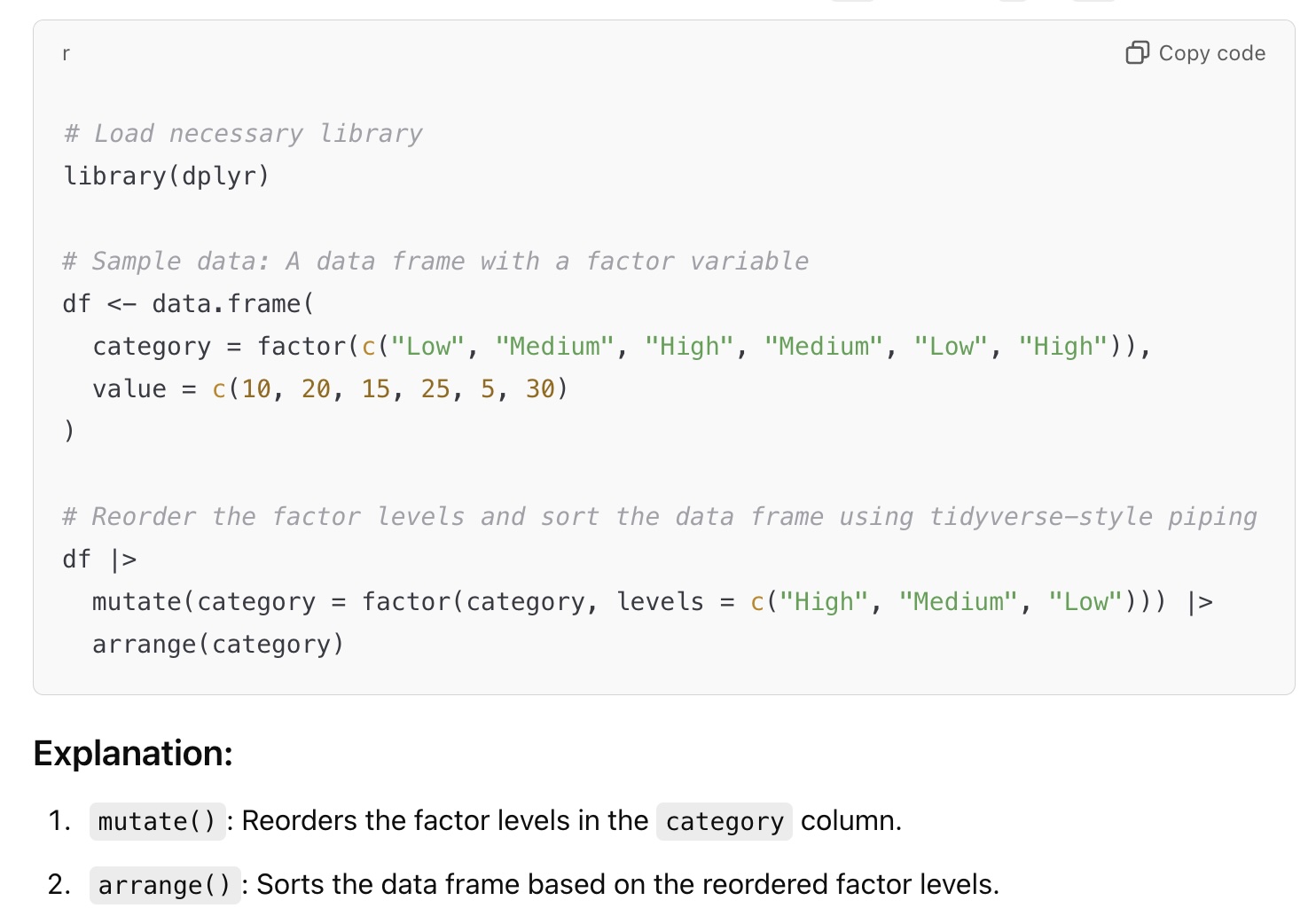
Task: Click the copy icon in code header
Action: click(1137, 53)
